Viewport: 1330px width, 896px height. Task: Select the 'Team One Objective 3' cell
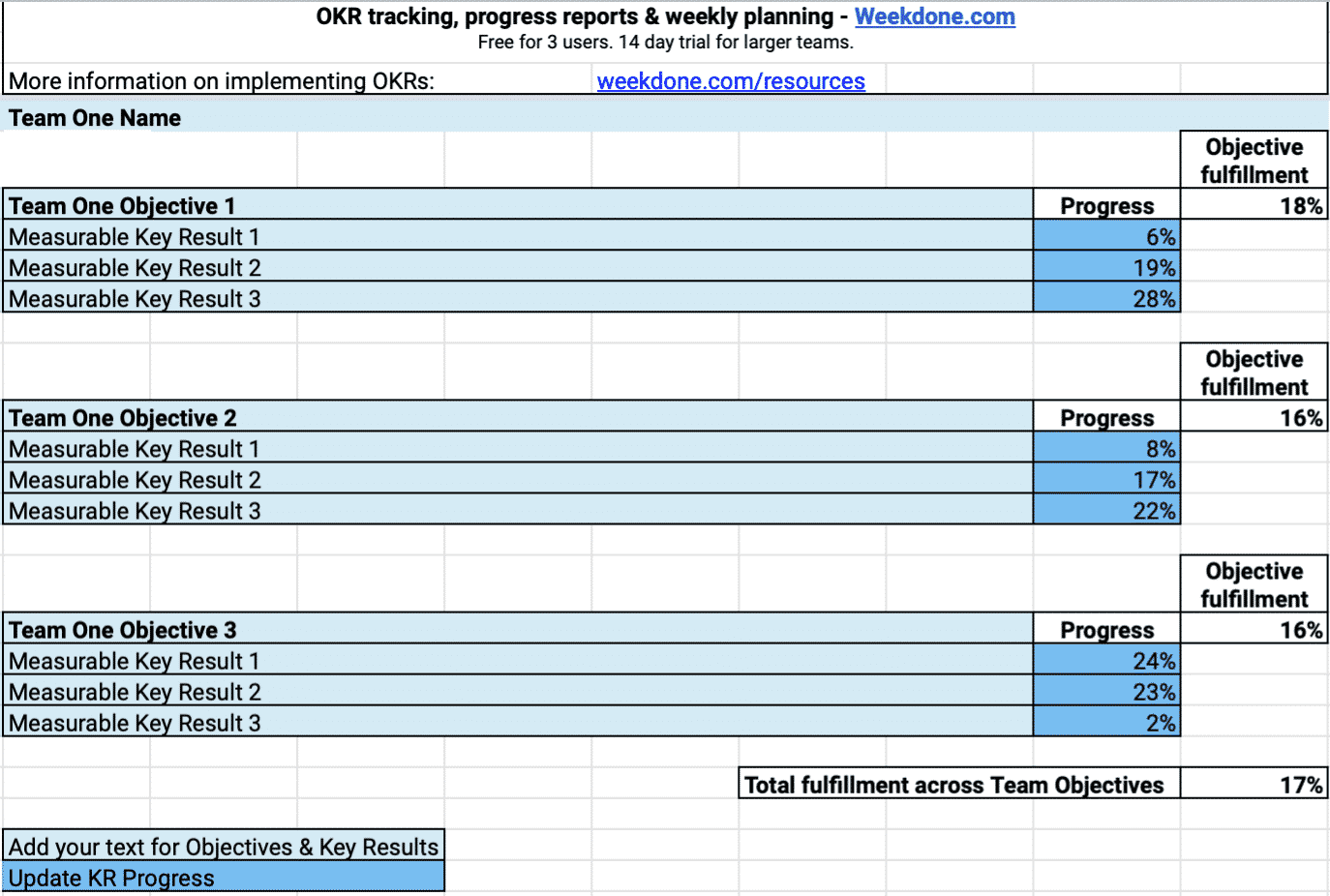[x=519, y=629]
